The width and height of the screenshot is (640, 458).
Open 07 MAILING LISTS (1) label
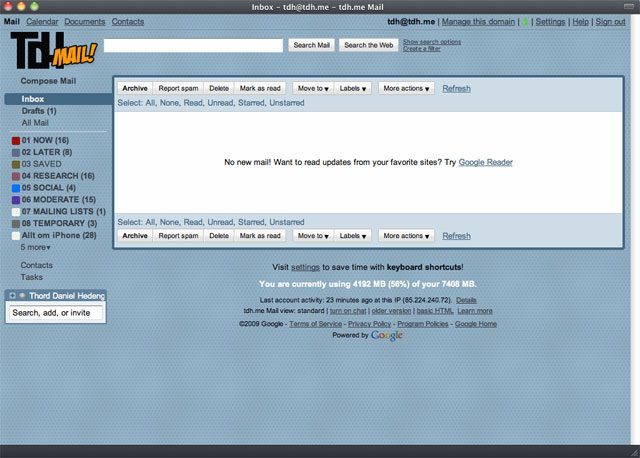[64, 211]
